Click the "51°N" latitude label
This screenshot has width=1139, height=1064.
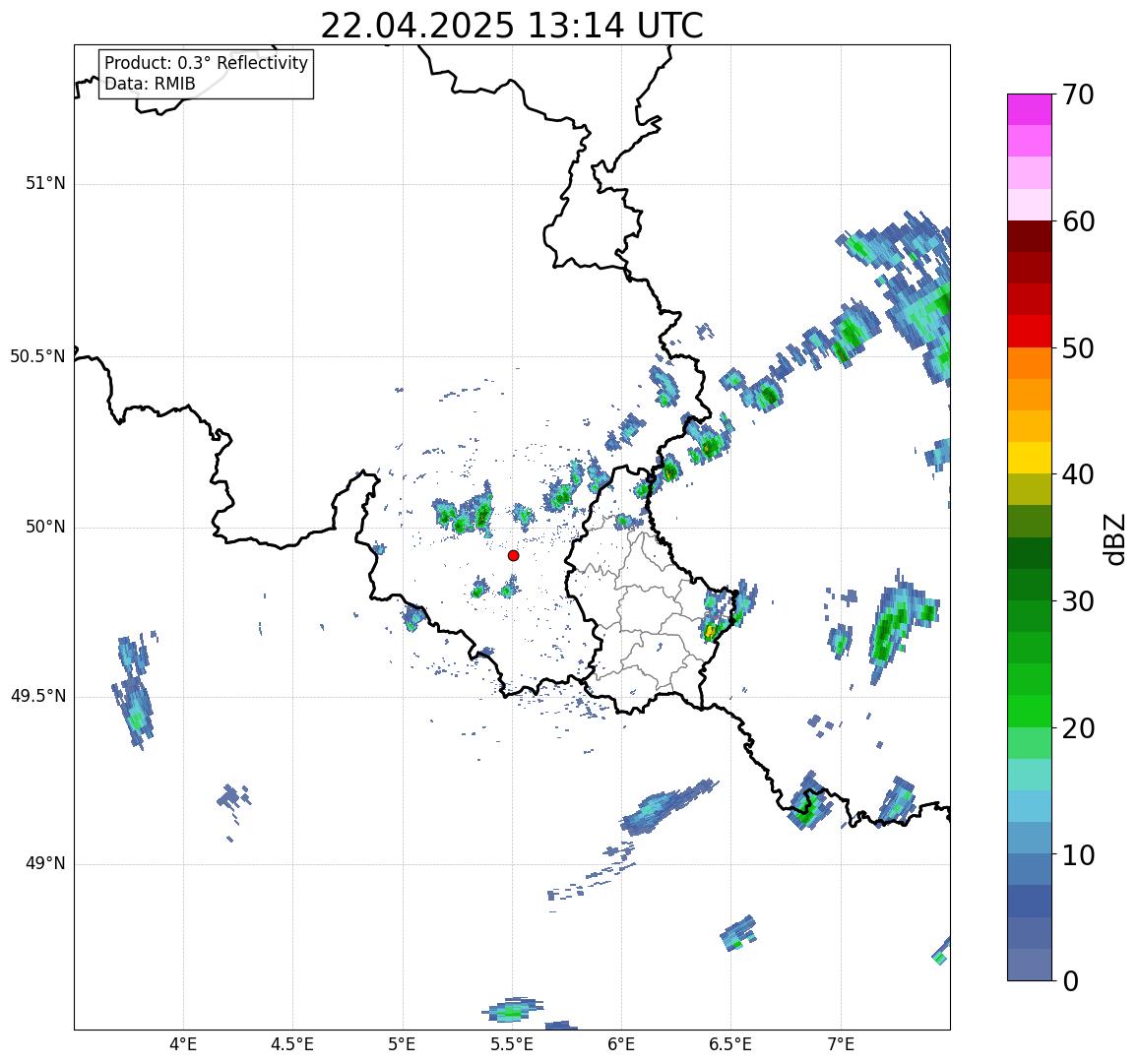pos(45,184)
